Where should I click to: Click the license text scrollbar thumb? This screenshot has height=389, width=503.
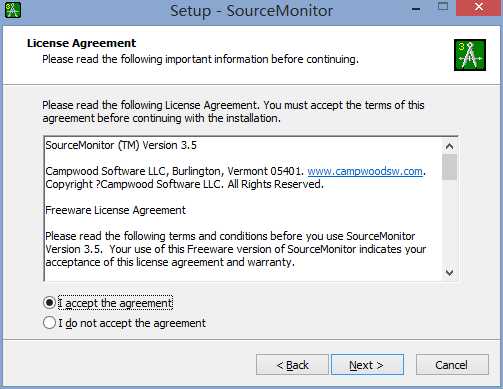[449, 167]
